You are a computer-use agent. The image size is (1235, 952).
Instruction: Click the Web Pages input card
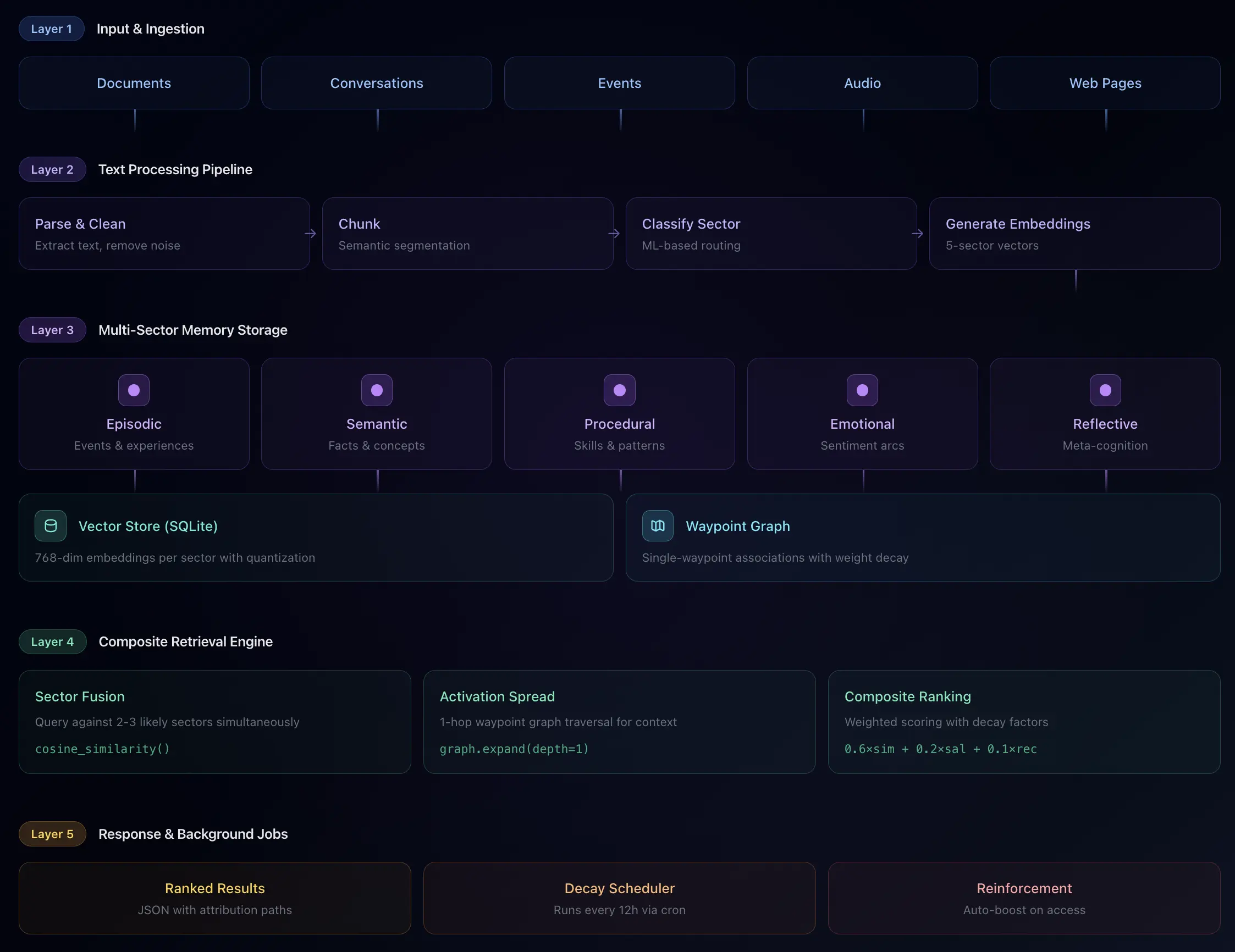[1105, 83]
